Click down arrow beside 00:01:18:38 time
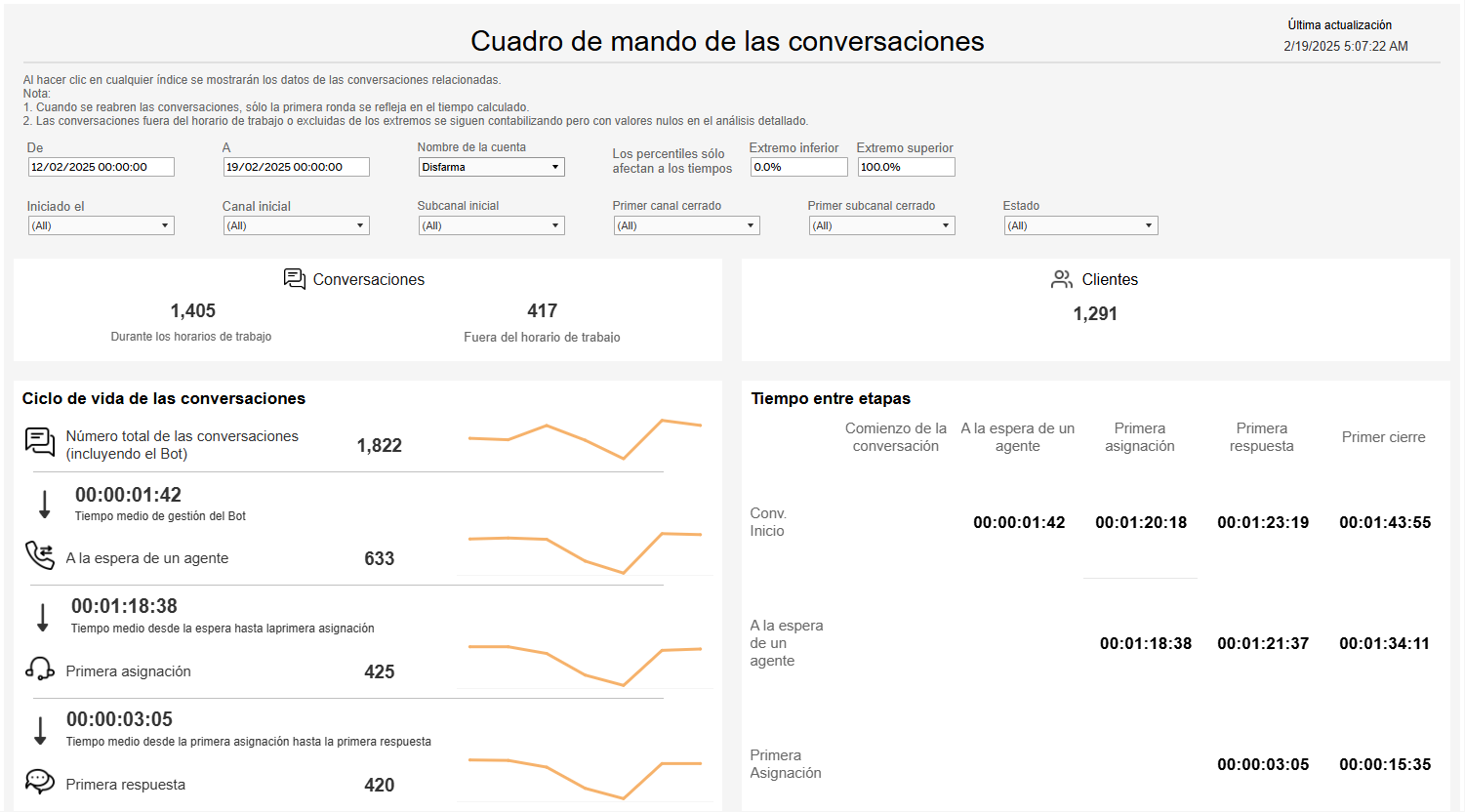The width and height of the screenshot is (1465, 812). tap(43, 618)
